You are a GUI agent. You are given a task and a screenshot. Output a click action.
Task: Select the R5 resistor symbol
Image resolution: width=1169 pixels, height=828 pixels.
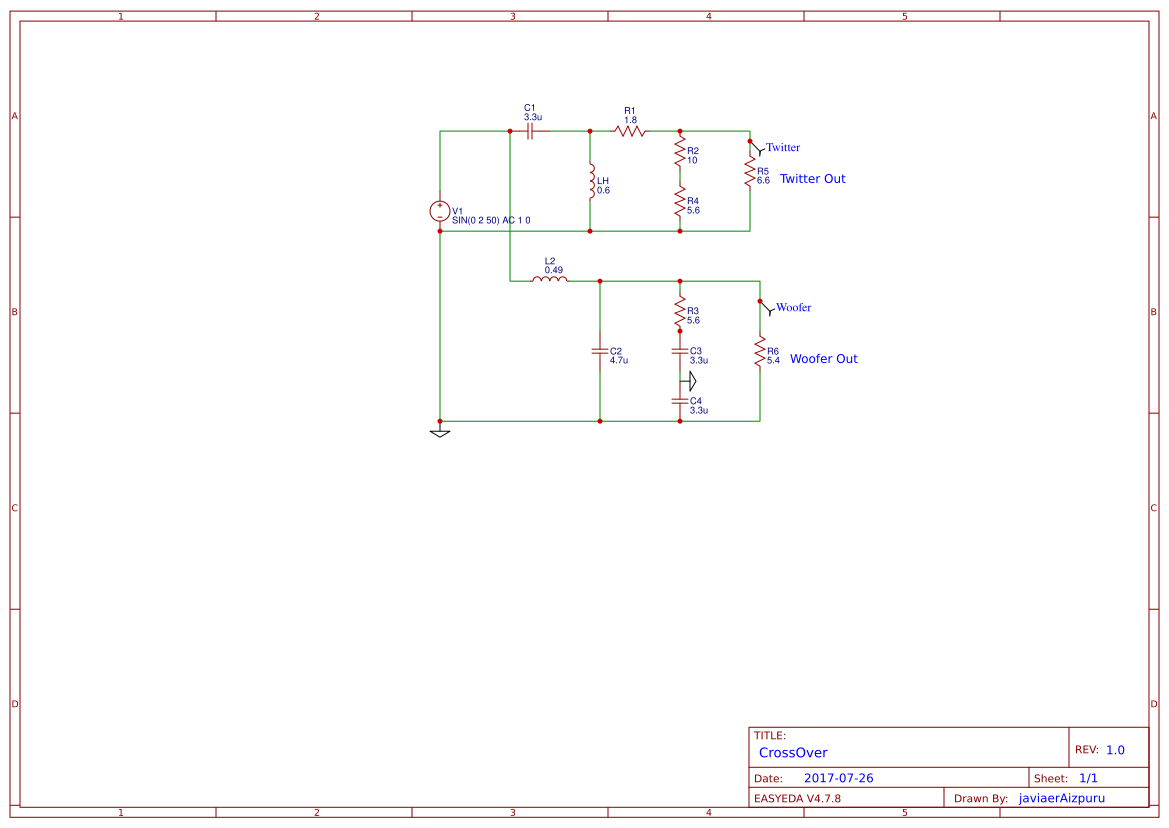750,171
